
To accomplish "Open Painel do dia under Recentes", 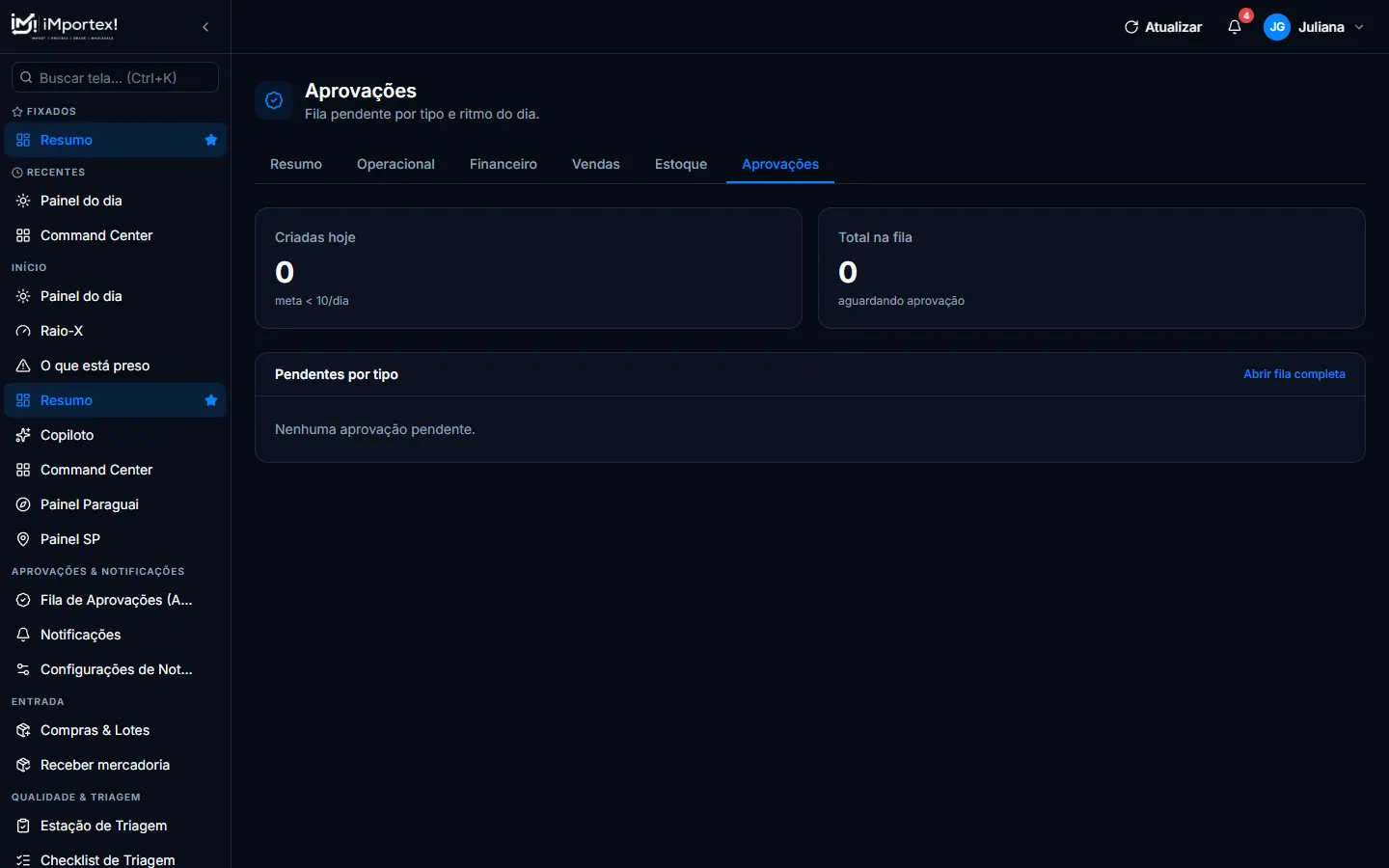I will point(115,201).
